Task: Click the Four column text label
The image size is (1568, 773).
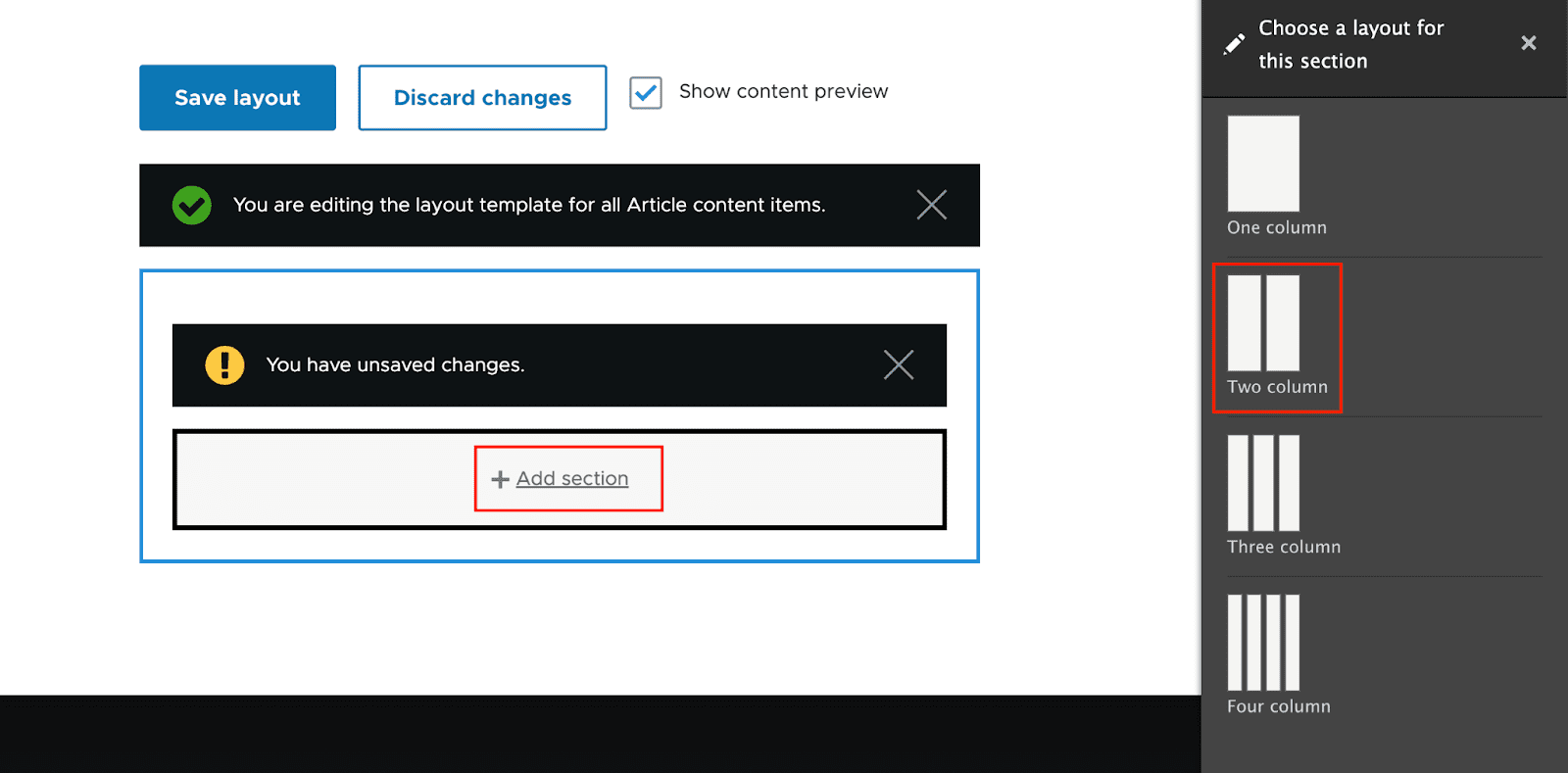Action: [1279, 707]
